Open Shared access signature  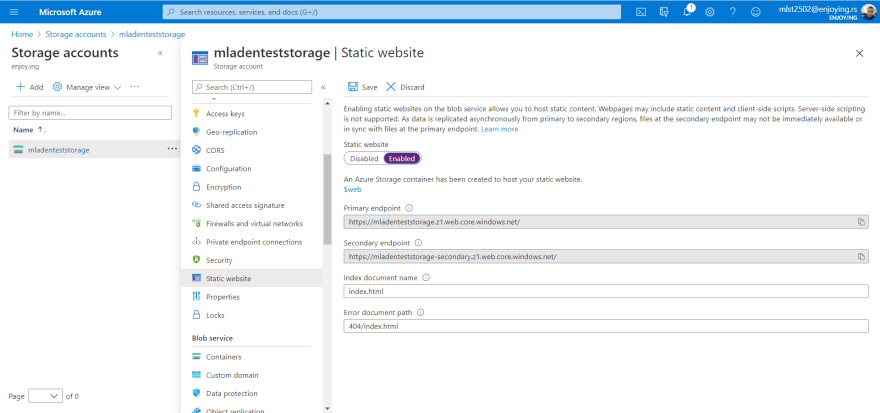click(245, 205)
